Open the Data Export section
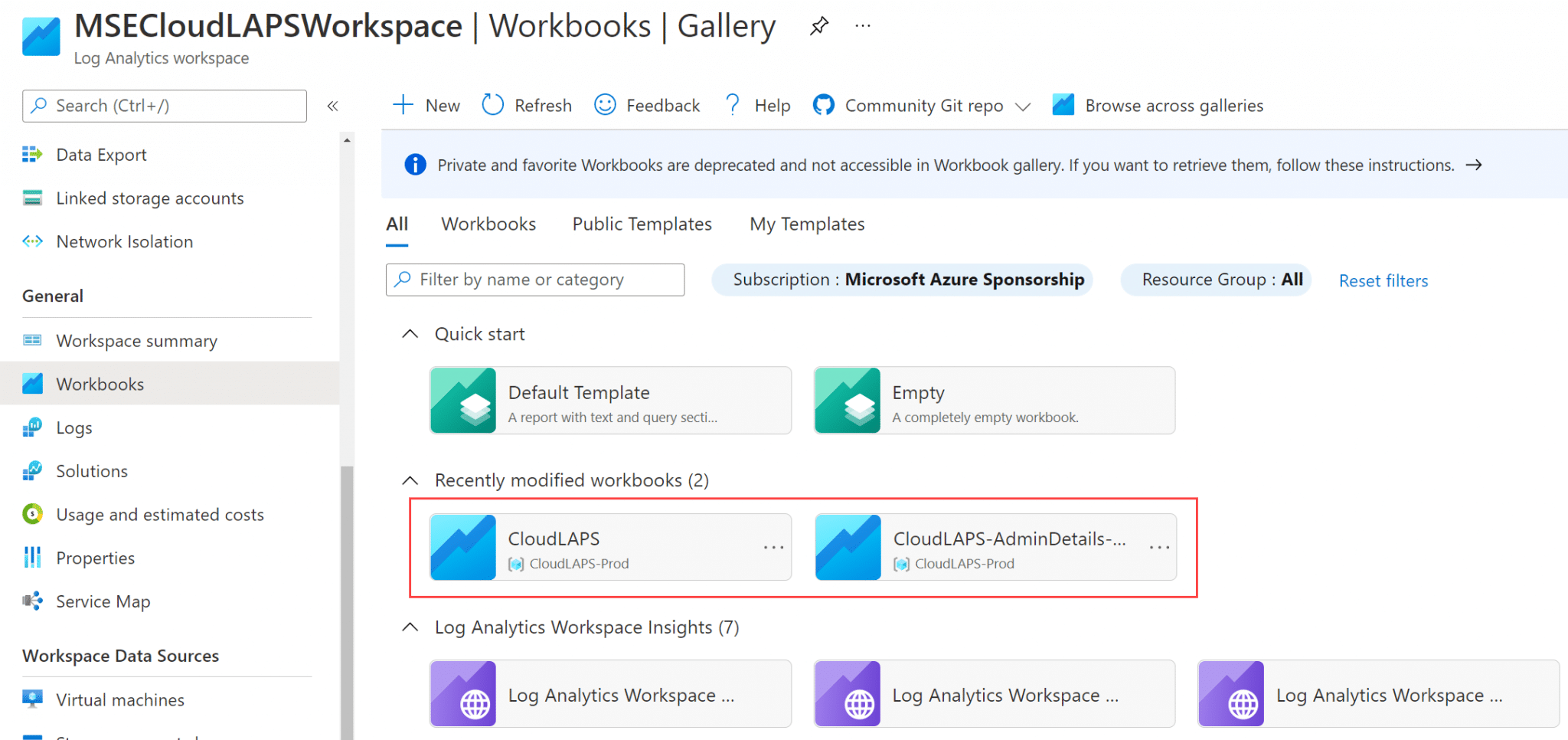Viewport: 1568px width, 740px height. point(100,154)
